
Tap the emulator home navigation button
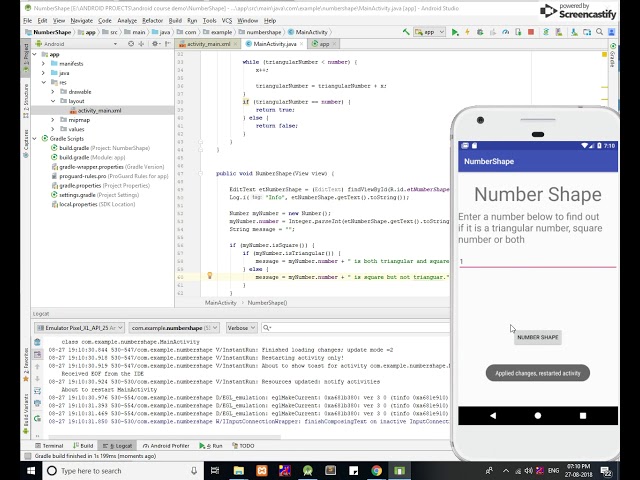[x=538, y=416]
